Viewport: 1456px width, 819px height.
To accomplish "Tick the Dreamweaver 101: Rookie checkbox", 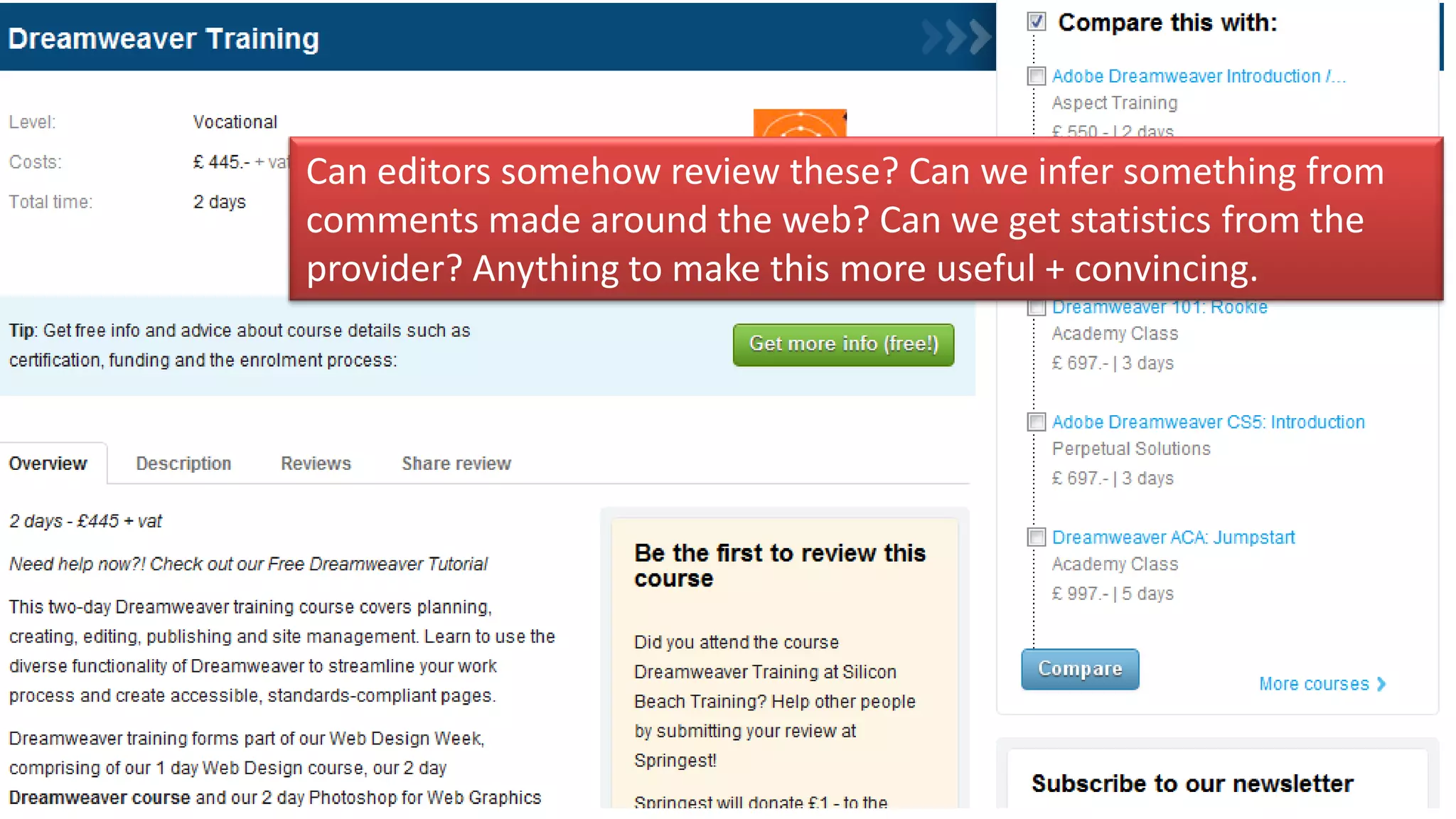I will pos(1037,308).
